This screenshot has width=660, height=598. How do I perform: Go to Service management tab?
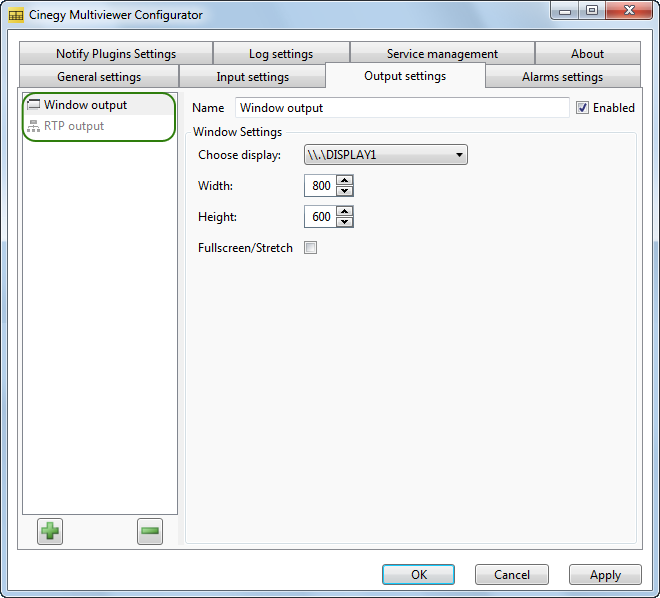[442, 53]
